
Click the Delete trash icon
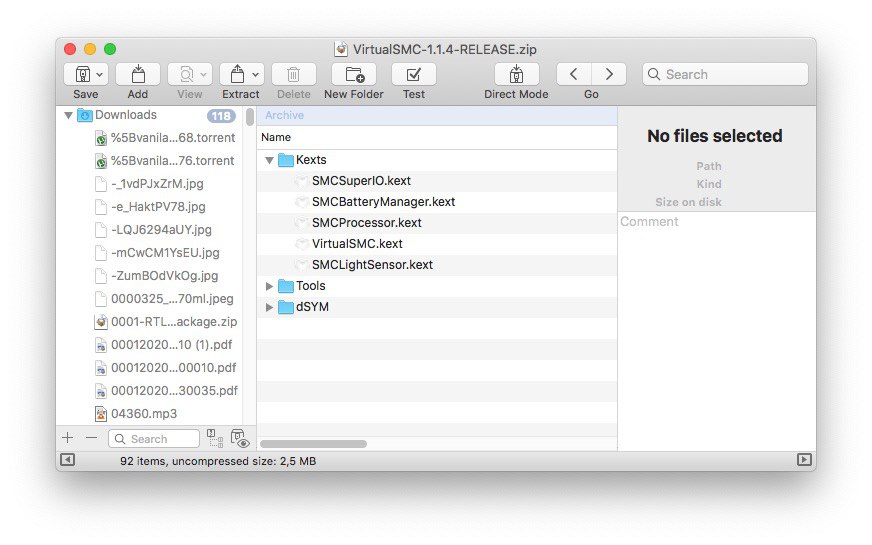tap(294, 75)
